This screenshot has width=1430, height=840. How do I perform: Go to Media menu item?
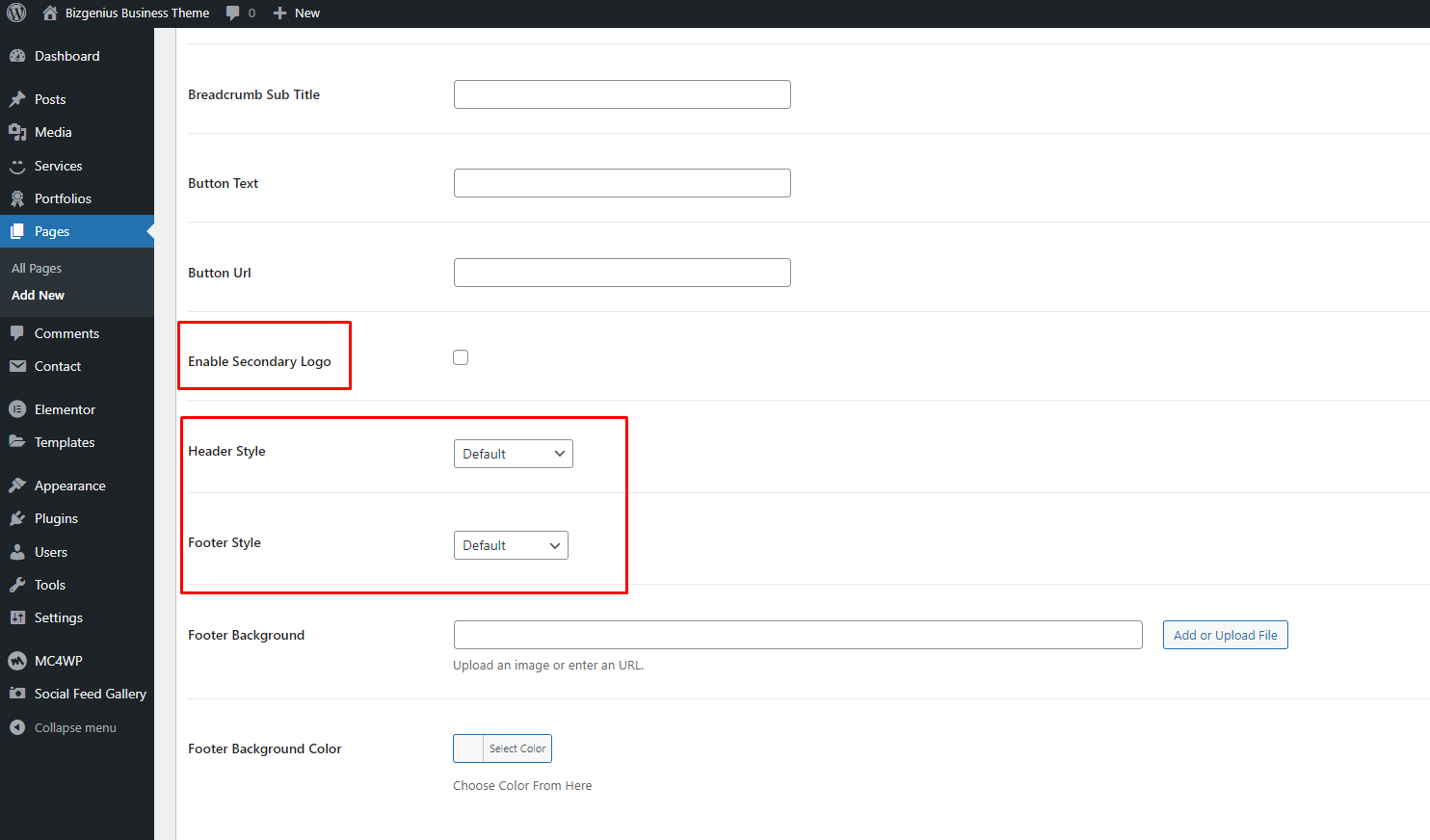(77, 132)
